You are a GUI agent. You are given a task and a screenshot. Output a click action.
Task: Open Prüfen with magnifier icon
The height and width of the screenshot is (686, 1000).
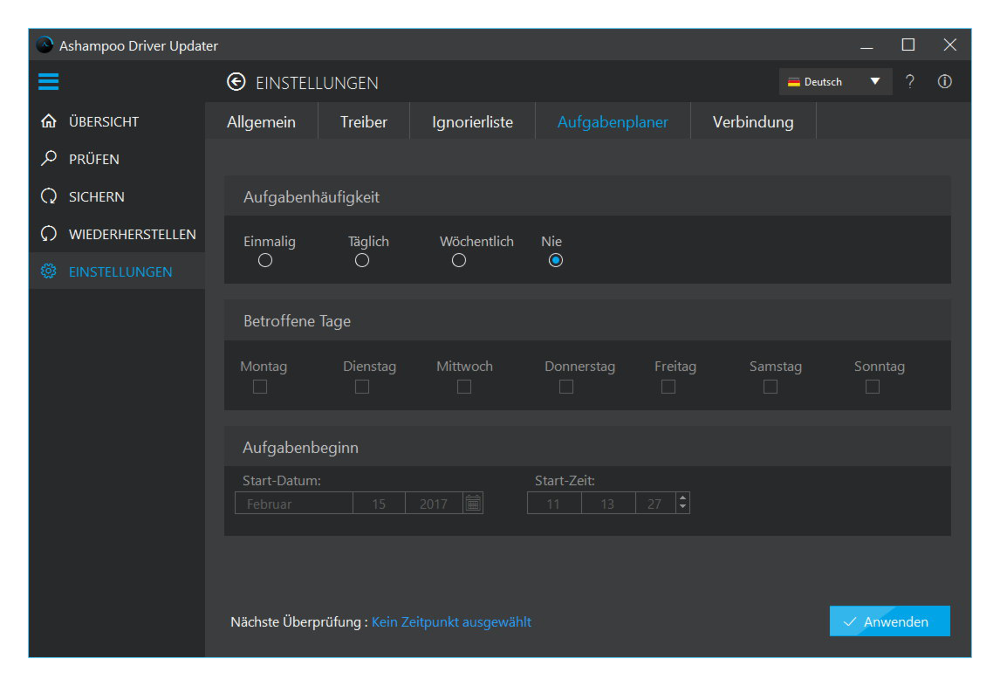click(x=48, y=159)
